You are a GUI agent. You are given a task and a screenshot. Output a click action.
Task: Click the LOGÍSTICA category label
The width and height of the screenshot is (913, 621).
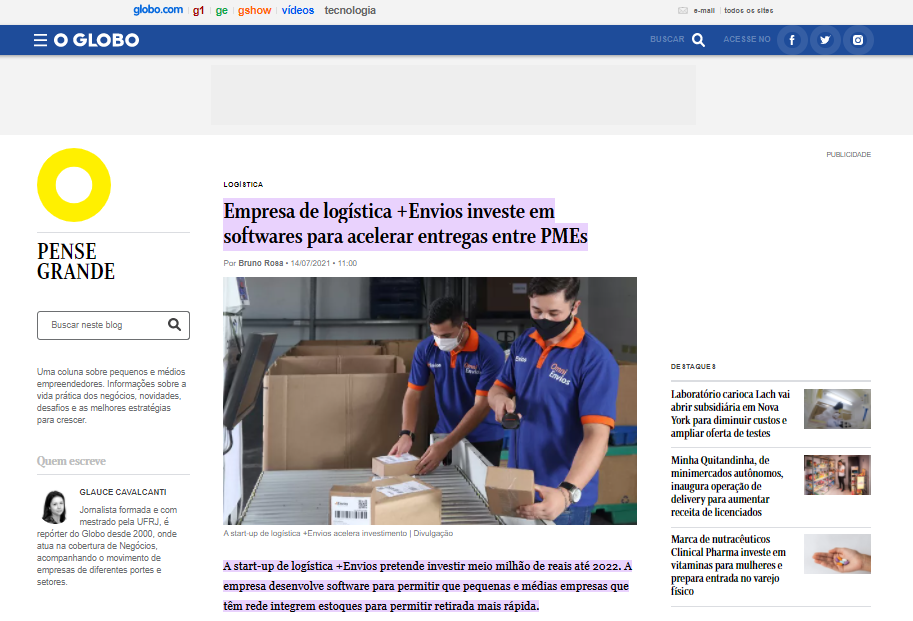coord(243,184)
